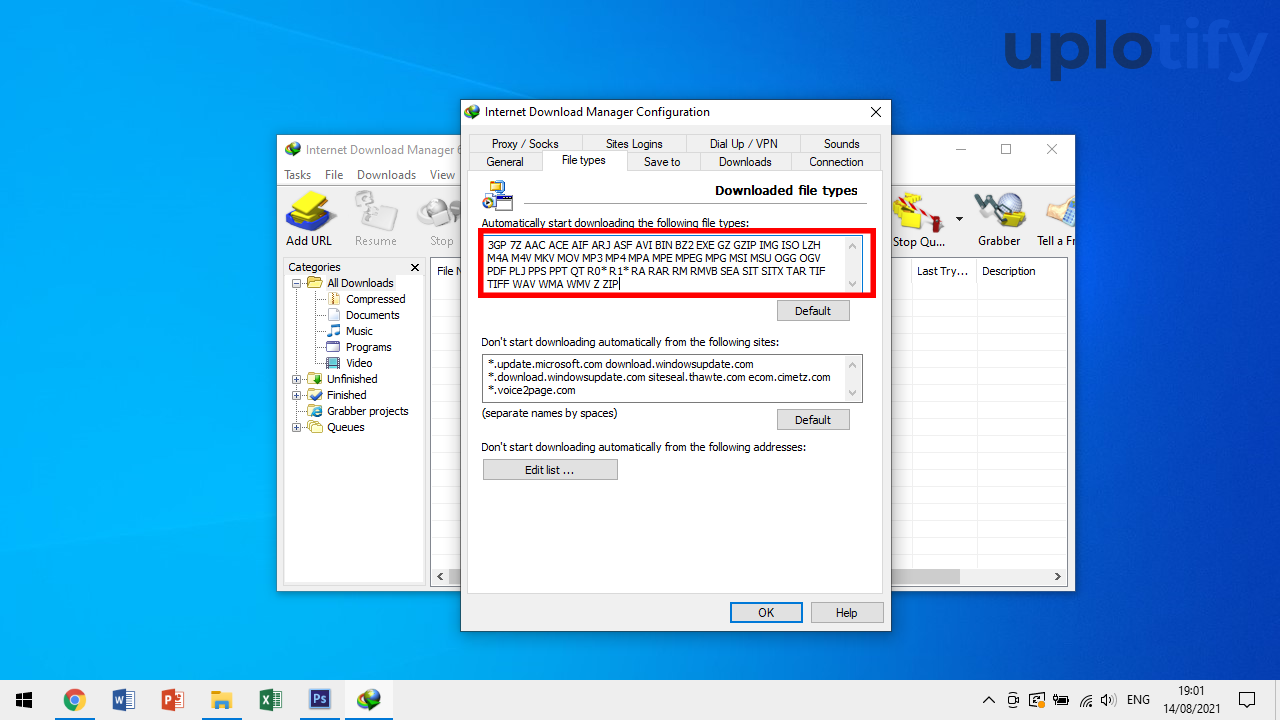Click the ENG language indicator
The image size is (1280, 720).
1138,700
